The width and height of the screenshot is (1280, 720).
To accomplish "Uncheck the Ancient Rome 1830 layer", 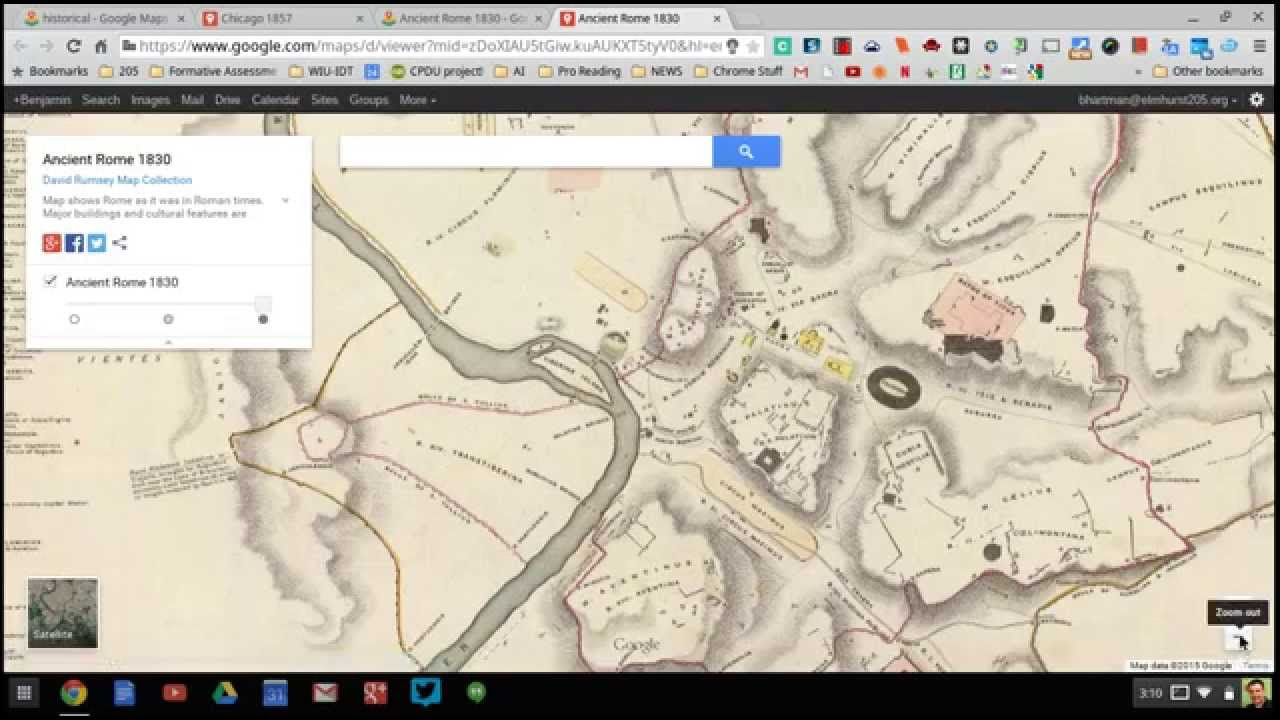I will (51, 282).
